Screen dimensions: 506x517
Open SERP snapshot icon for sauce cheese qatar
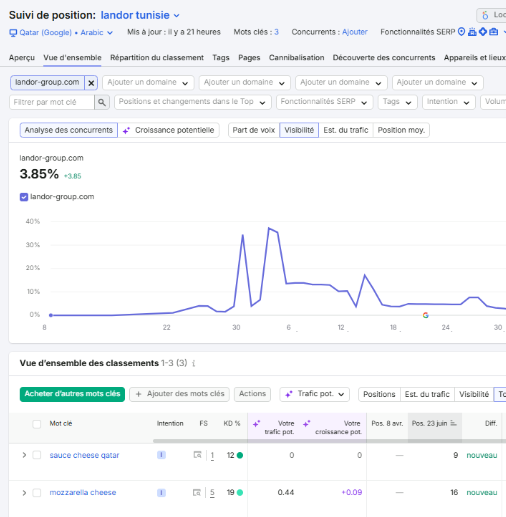(197, 455)
